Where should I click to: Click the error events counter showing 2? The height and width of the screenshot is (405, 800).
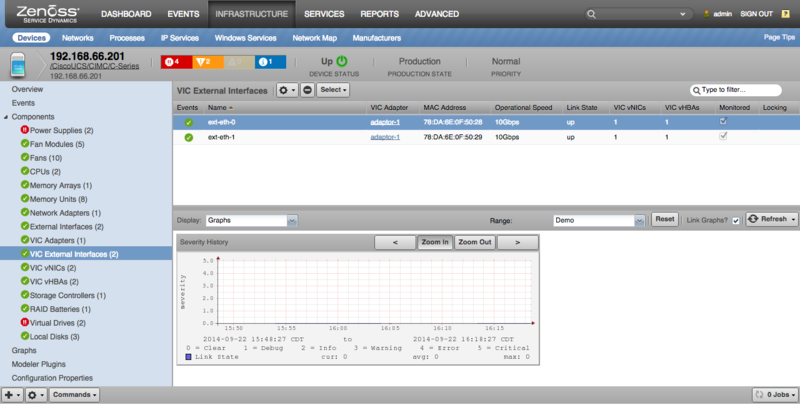point(208,62)
